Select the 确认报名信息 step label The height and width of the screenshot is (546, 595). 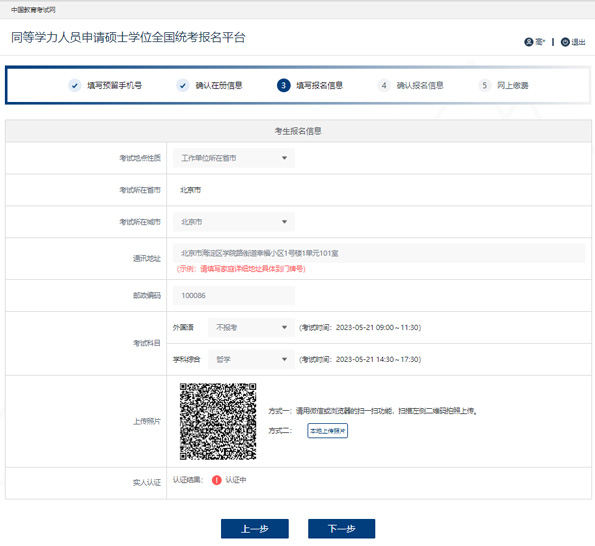pyautogui.click(x=420, y=85)
